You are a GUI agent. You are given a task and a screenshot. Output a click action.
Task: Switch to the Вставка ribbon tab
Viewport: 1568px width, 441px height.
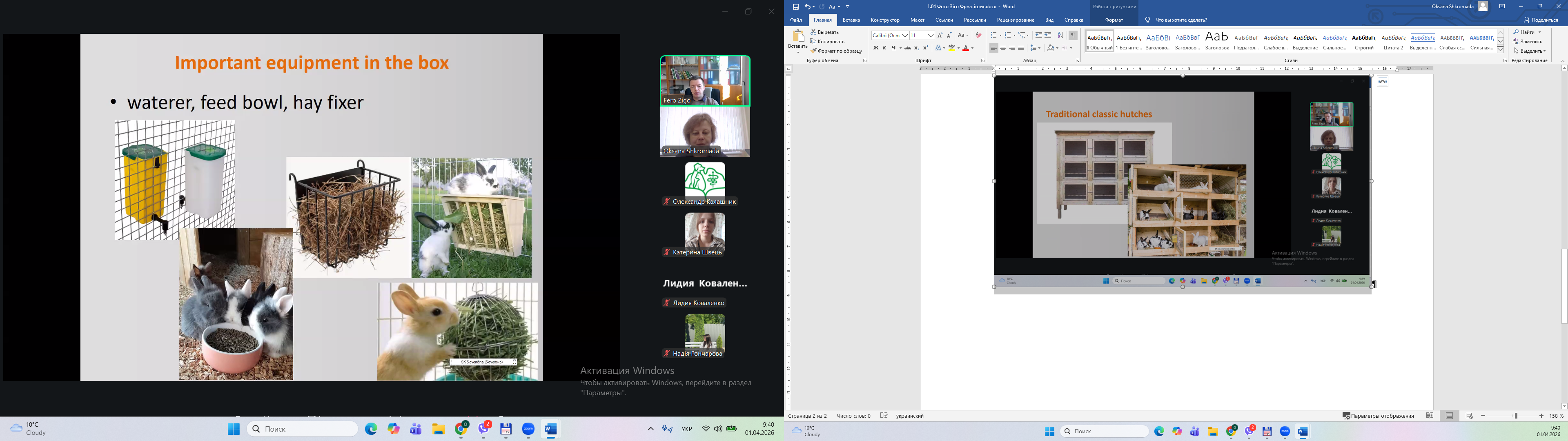pyautogui.click(x=851, y=20)
